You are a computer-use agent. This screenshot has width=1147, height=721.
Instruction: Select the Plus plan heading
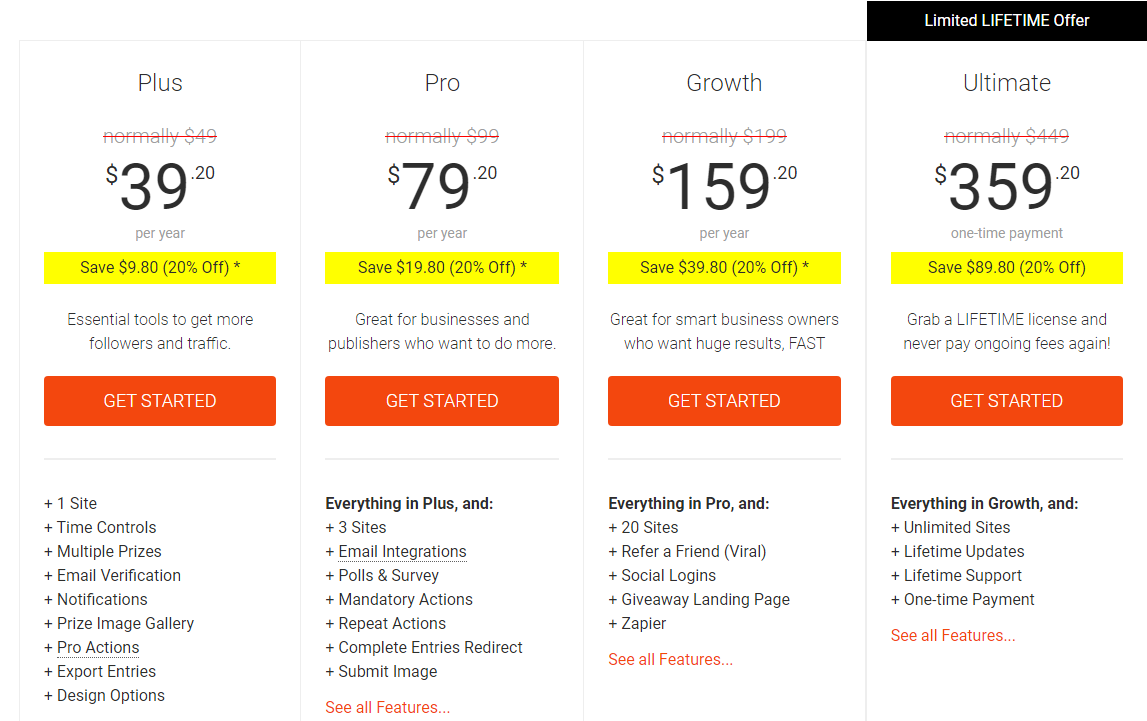(160, 83)
